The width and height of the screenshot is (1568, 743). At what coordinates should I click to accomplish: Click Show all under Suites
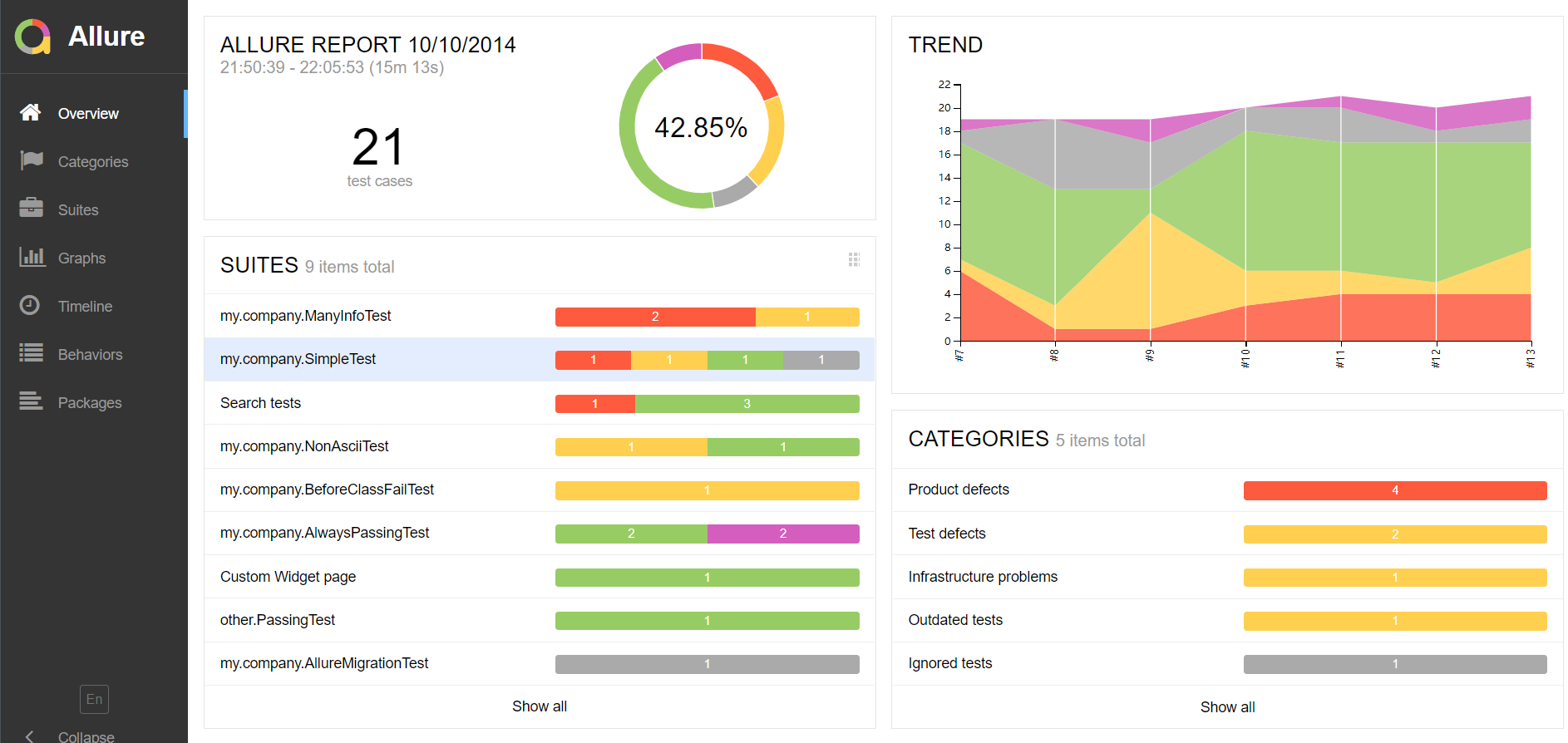pyautogui.click(x=540, y=706)
